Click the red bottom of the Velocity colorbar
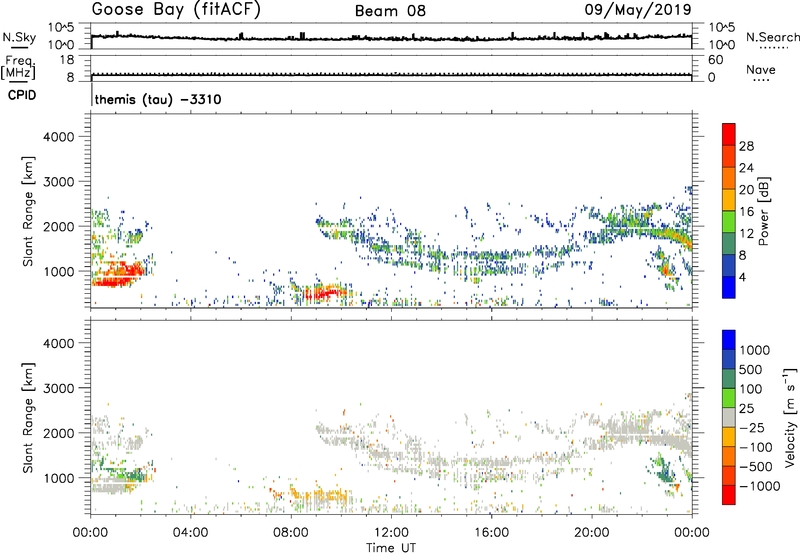 click(x=729, y=495)
